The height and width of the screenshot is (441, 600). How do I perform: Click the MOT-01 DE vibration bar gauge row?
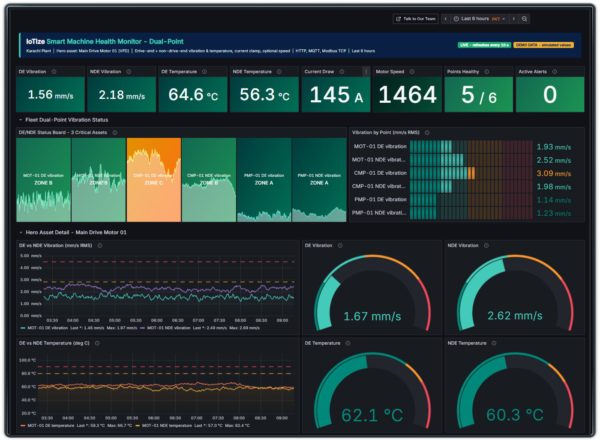click(462, 147)
